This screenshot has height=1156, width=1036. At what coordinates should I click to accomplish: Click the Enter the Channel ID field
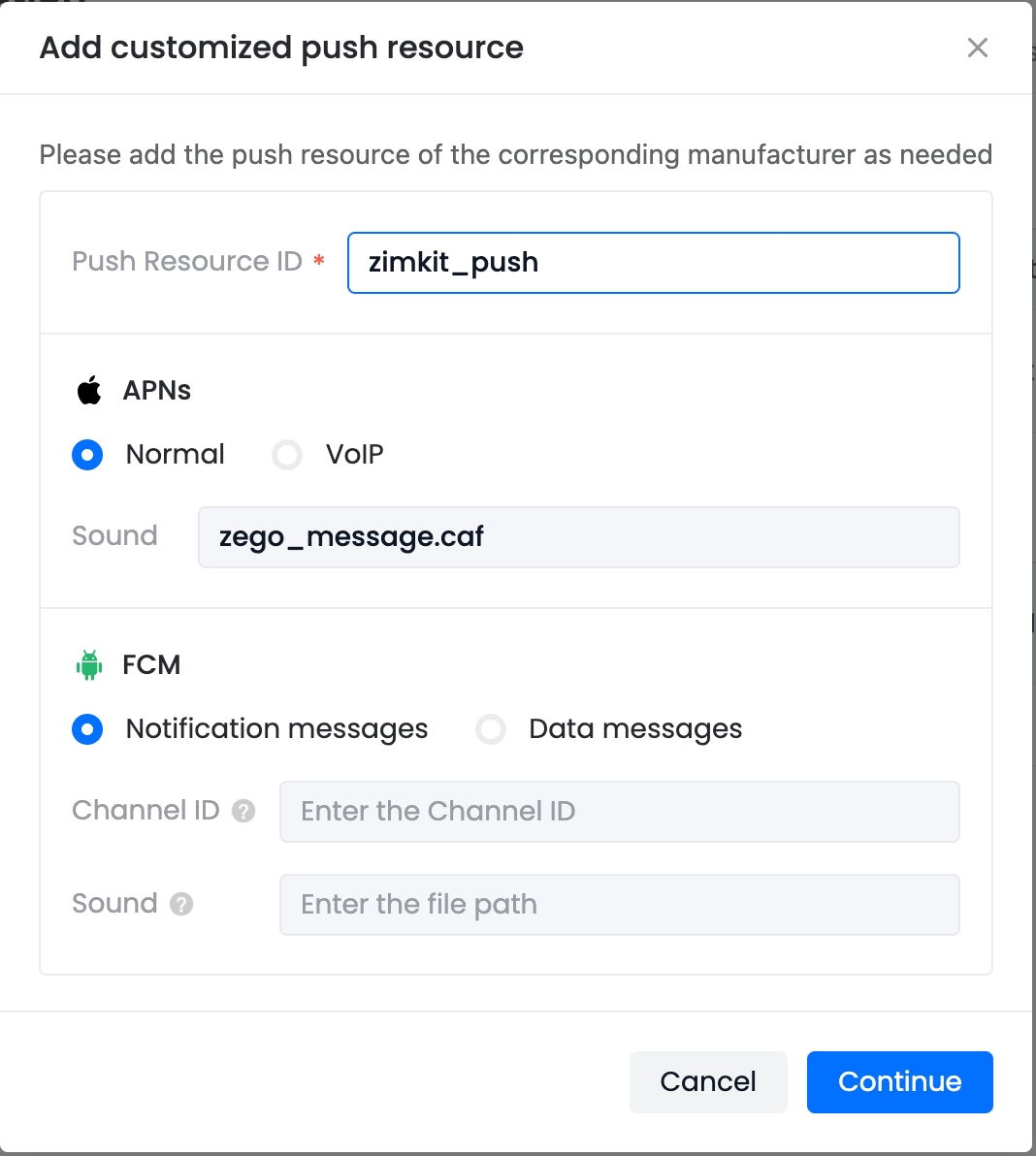point(619,812)
